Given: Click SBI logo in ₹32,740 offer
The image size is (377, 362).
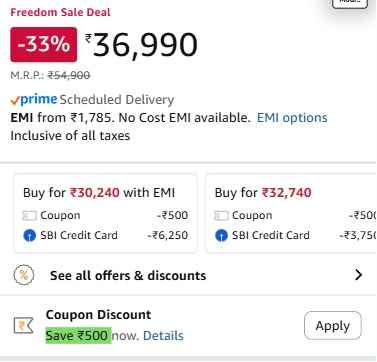Looking at the screenshot, I should (221, 236).
